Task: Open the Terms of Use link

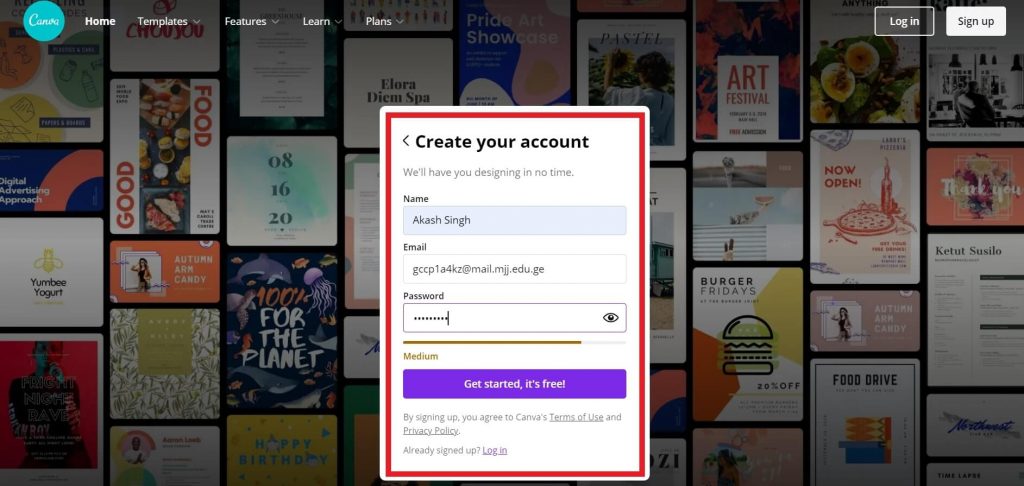Action: pyautogui.click(x=576, y=417)
